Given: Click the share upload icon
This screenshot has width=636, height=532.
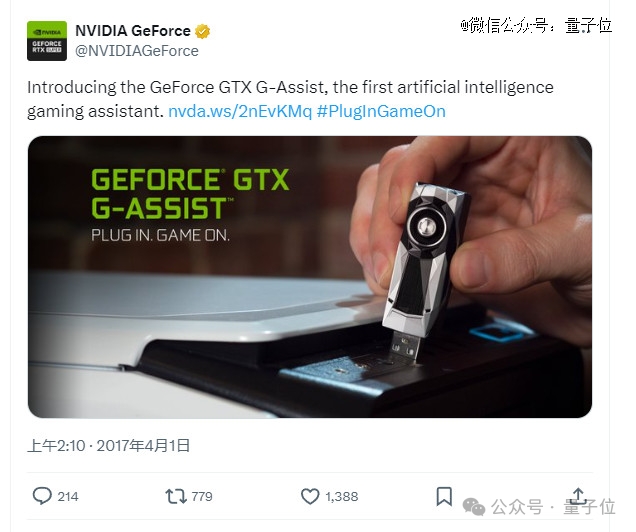Looking at the screenshot, I should click(x=579, y=496).
